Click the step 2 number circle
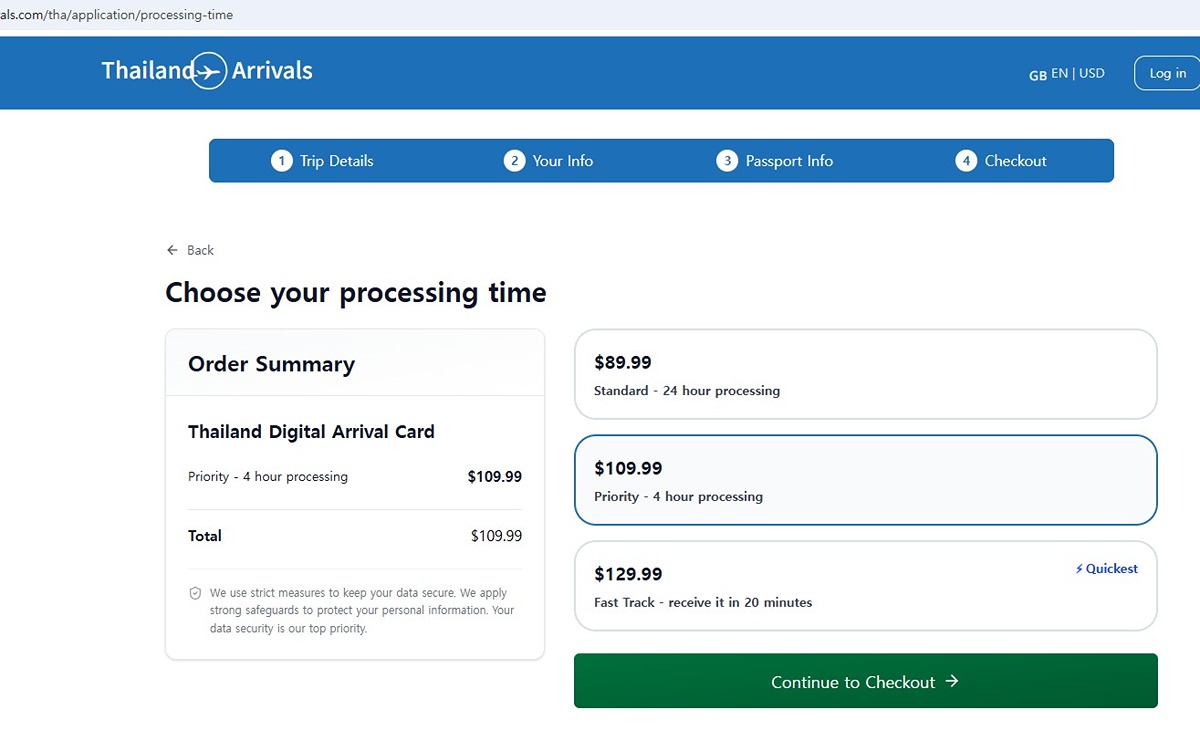This screenshot has width=1200, height=741. point(514,161)
